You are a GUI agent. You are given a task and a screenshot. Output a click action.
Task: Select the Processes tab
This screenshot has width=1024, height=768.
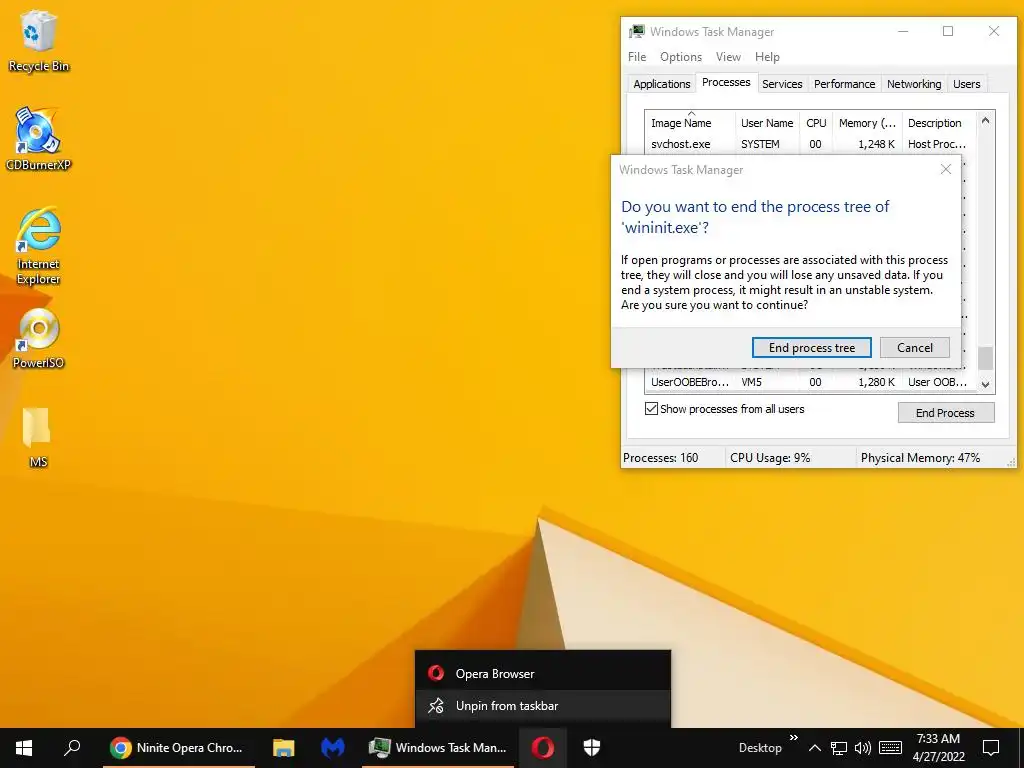pos(726,82)
